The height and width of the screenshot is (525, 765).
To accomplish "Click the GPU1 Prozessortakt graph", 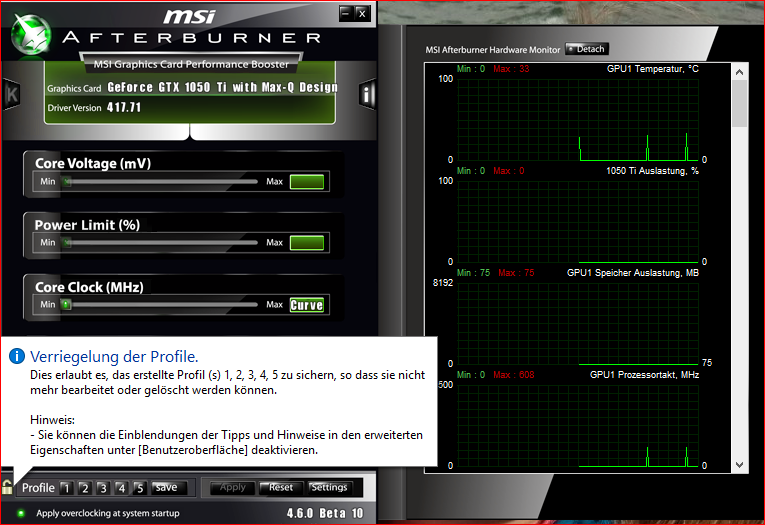I will (x=578, y=426).
